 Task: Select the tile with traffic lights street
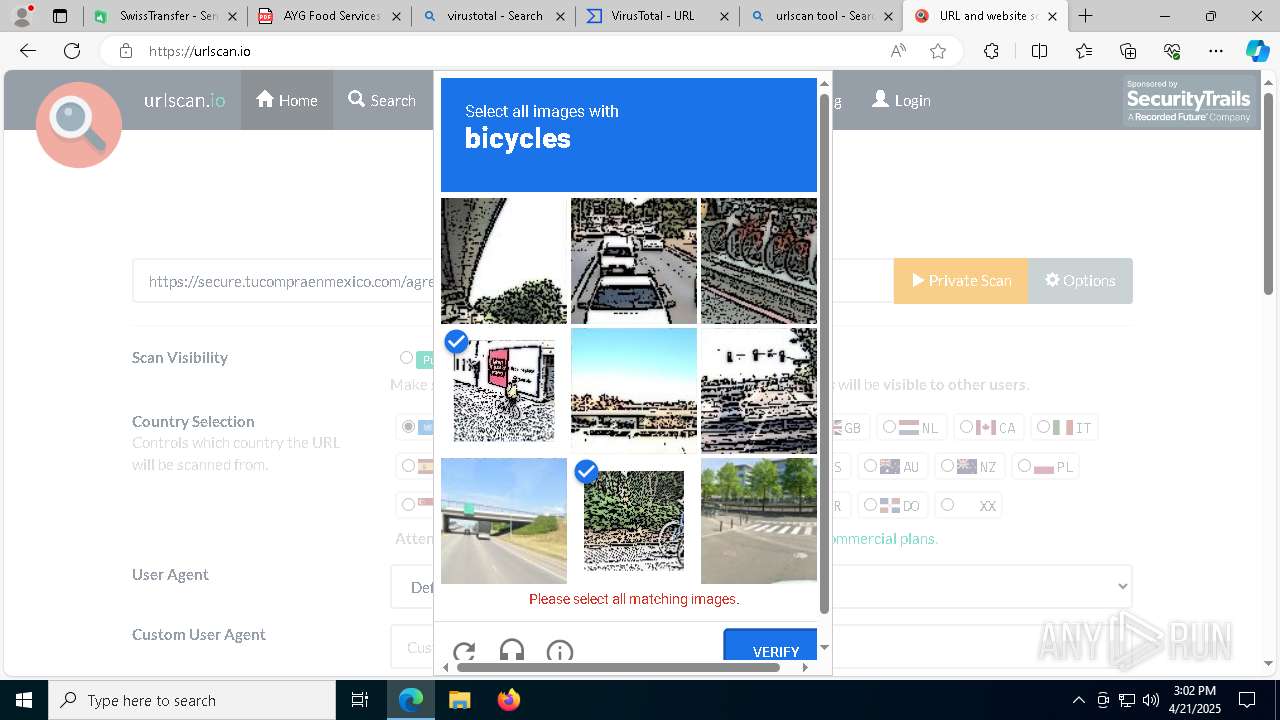point(759,391)
